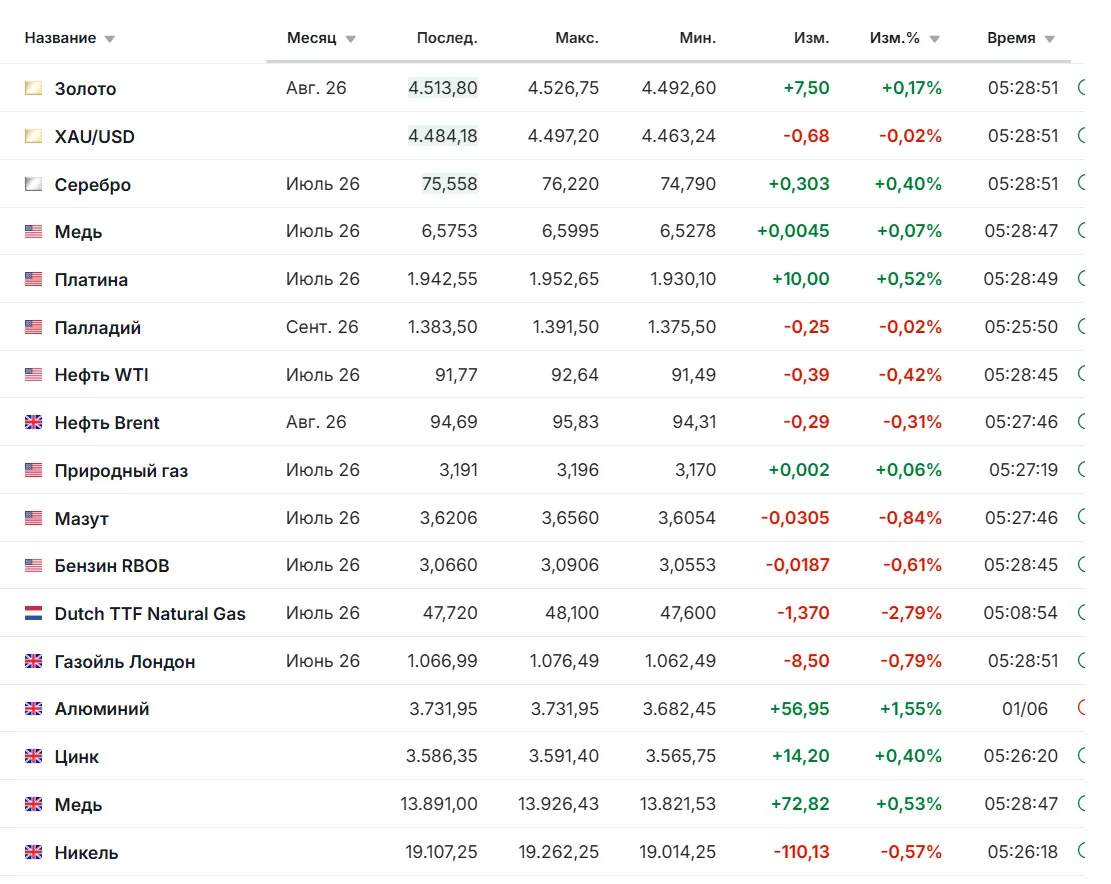This screenshot has height=884, width=1111.
Task: Open the Месяц column sort arrow
Action: coord(350,39)
